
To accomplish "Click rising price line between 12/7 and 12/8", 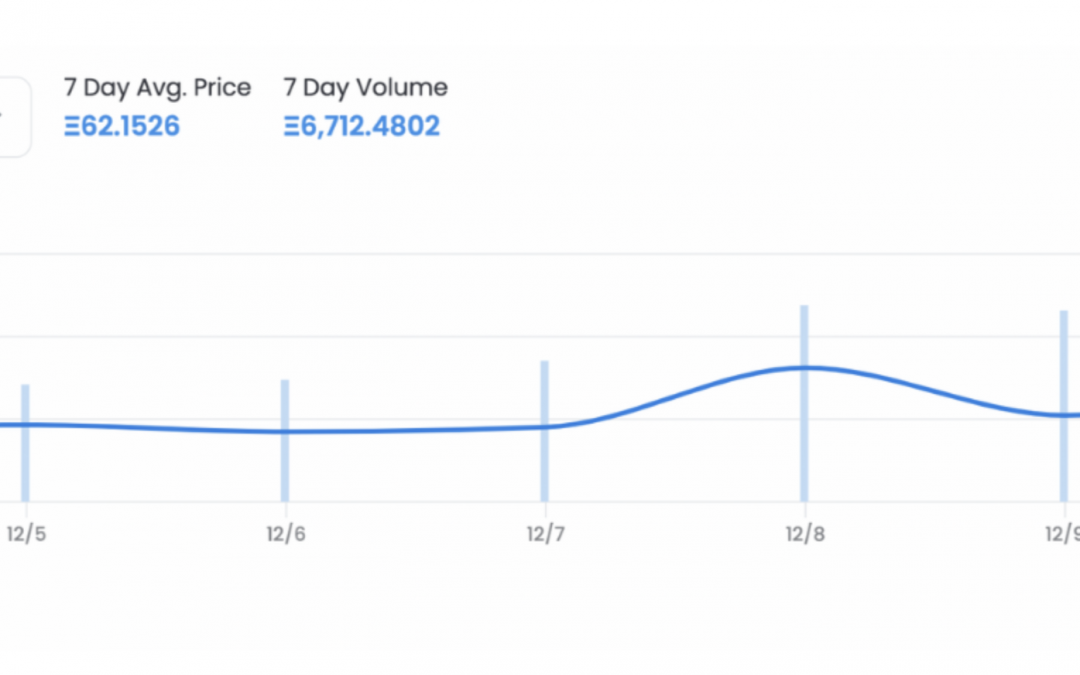I will click(675, 395).
